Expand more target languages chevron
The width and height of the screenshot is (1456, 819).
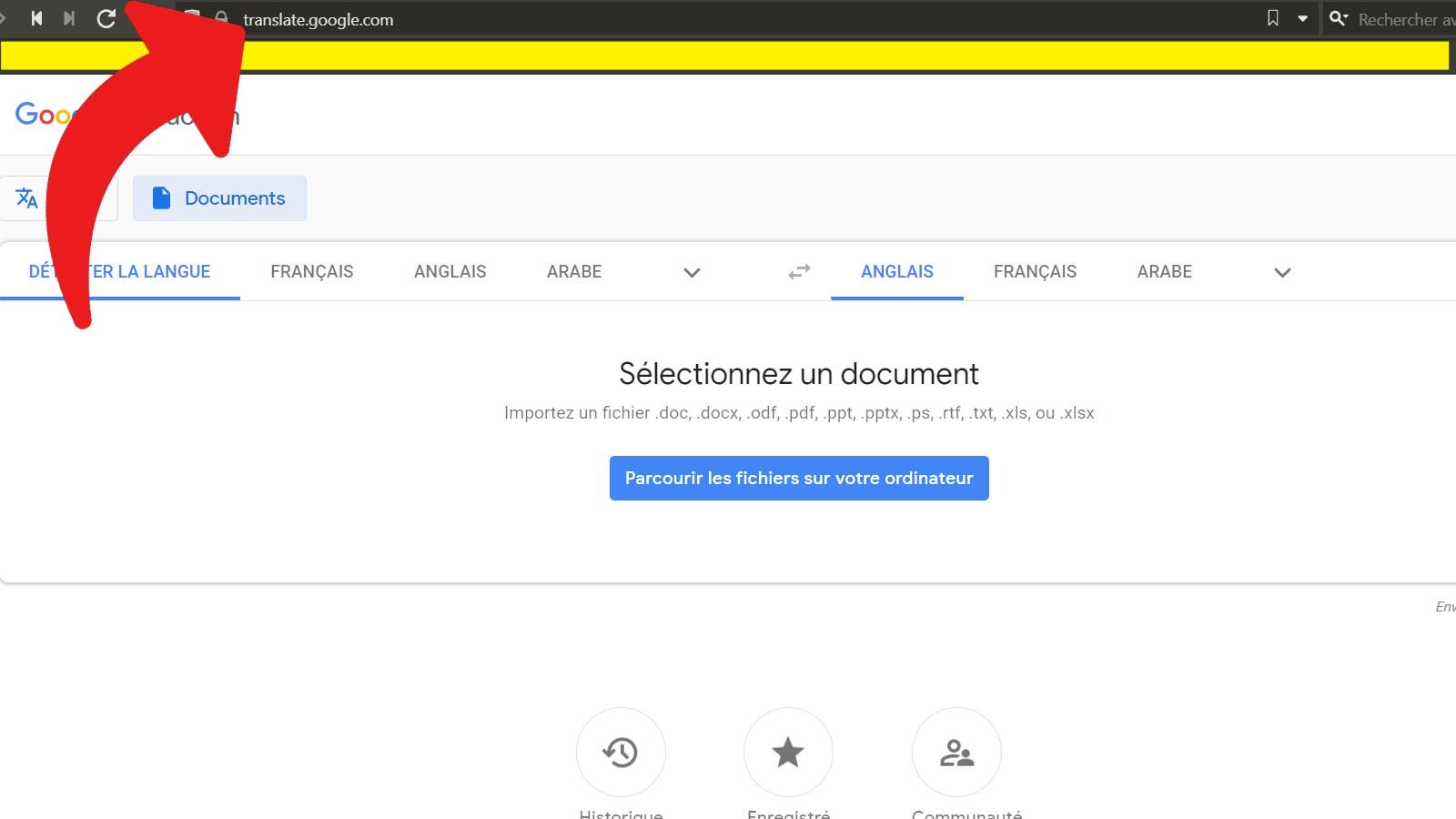point(1283,272)
